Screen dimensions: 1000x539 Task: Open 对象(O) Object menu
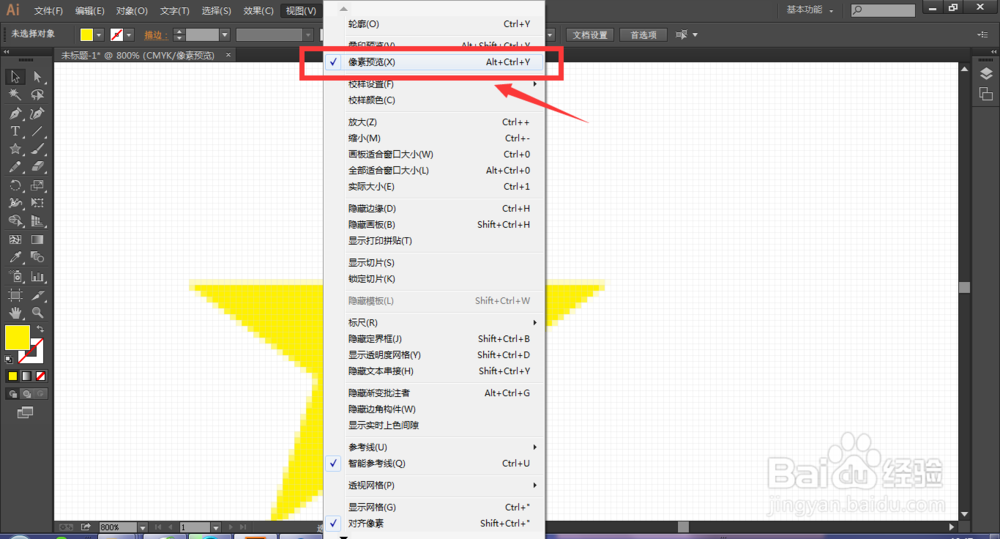[x=132, y=11]
